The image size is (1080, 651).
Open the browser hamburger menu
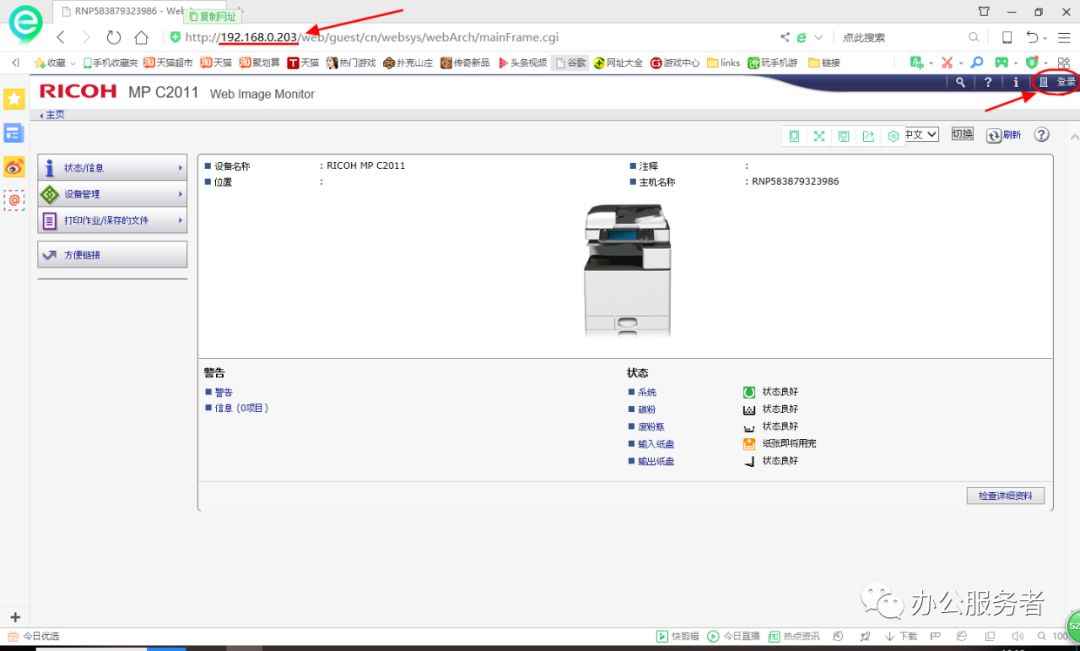(1064, 37)
